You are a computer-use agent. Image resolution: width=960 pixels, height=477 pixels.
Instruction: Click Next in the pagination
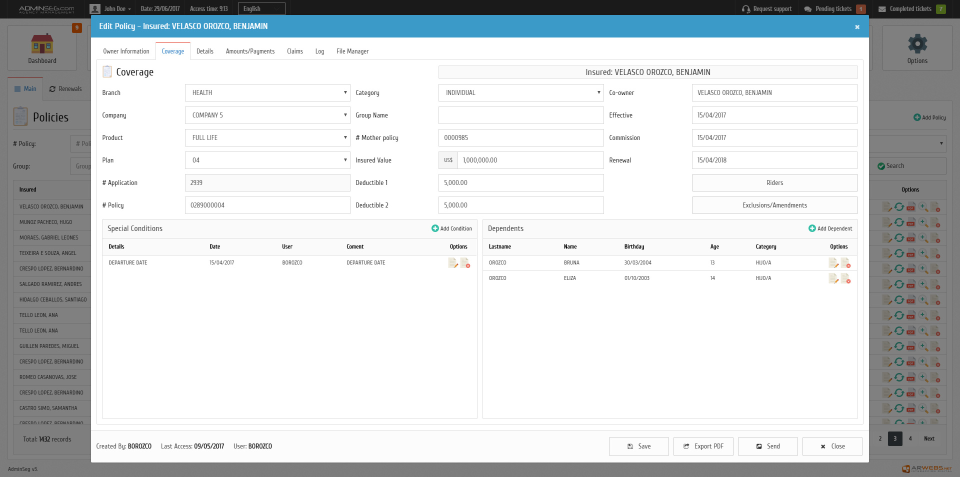929,438
